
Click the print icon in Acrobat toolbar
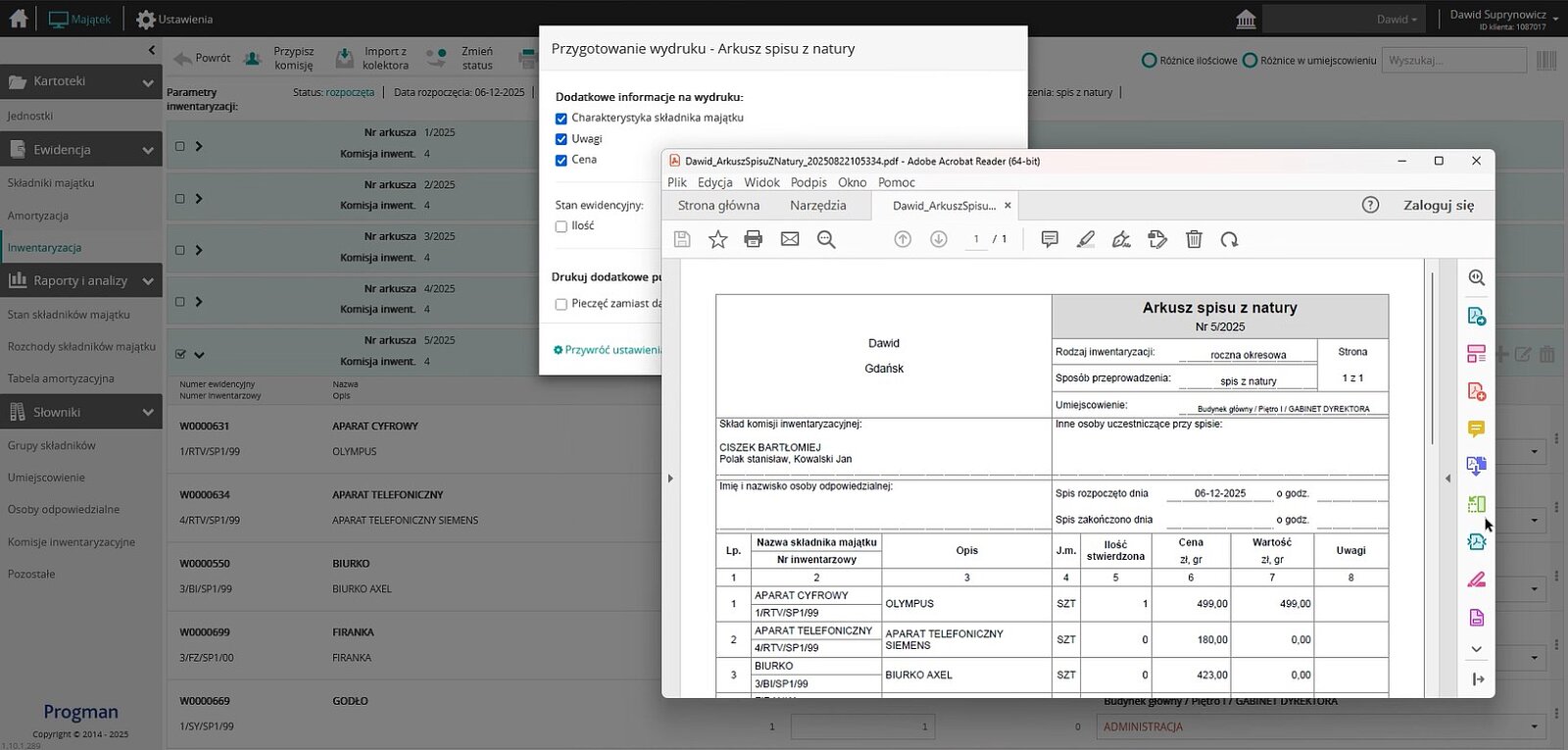pos(753,239)
